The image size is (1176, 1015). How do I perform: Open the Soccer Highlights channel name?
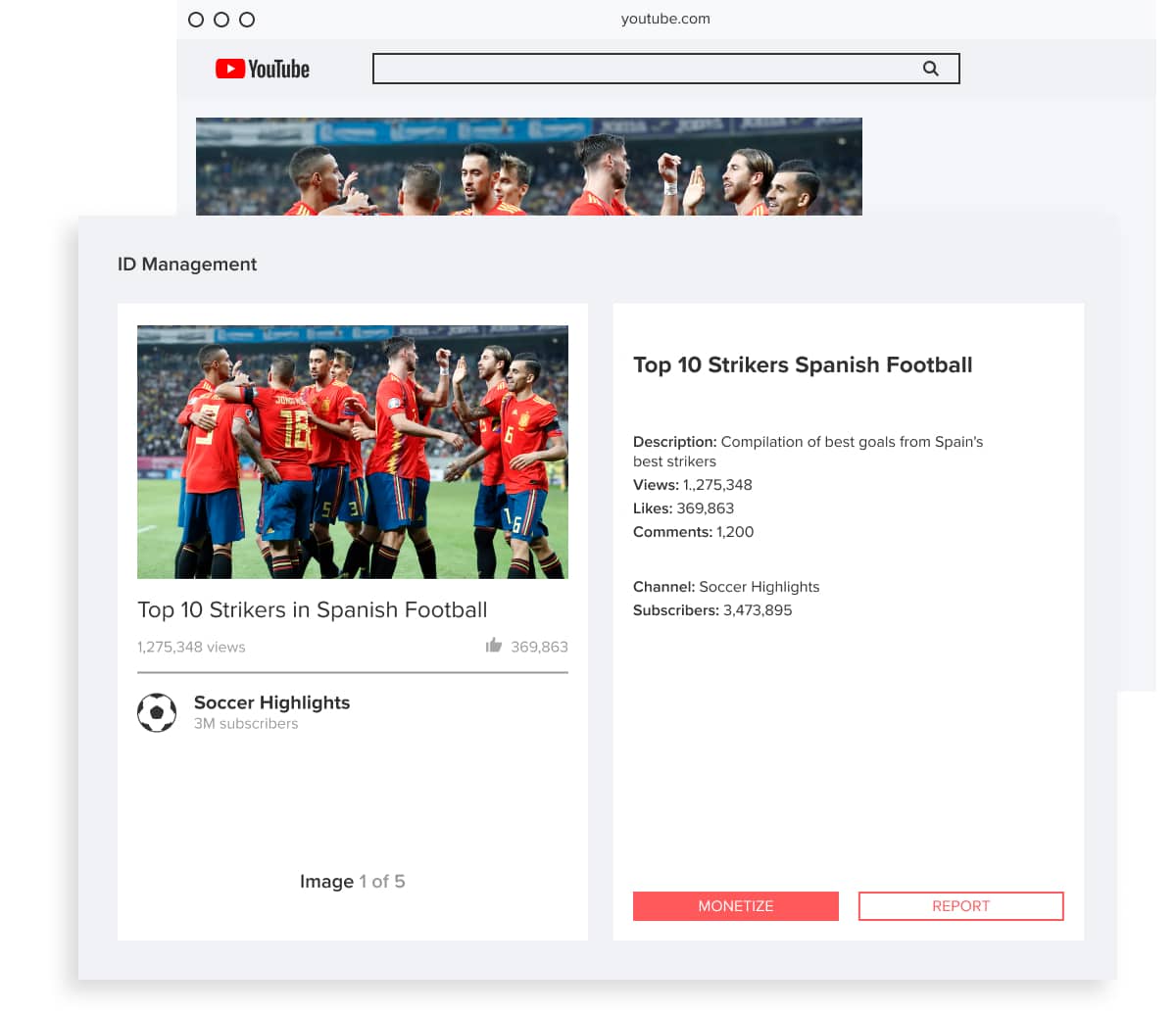pos(271,702)
